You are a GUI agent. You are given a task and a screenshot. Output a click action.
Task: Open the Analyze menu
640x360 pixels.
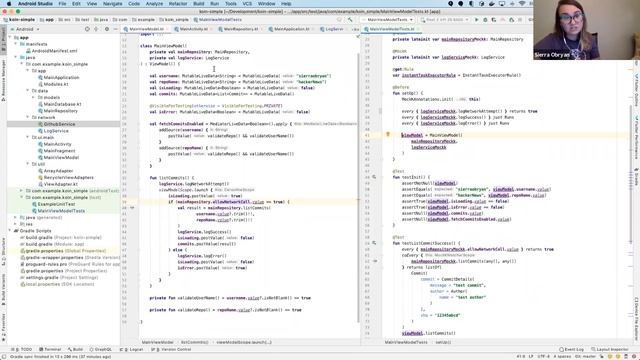(154, 4)
